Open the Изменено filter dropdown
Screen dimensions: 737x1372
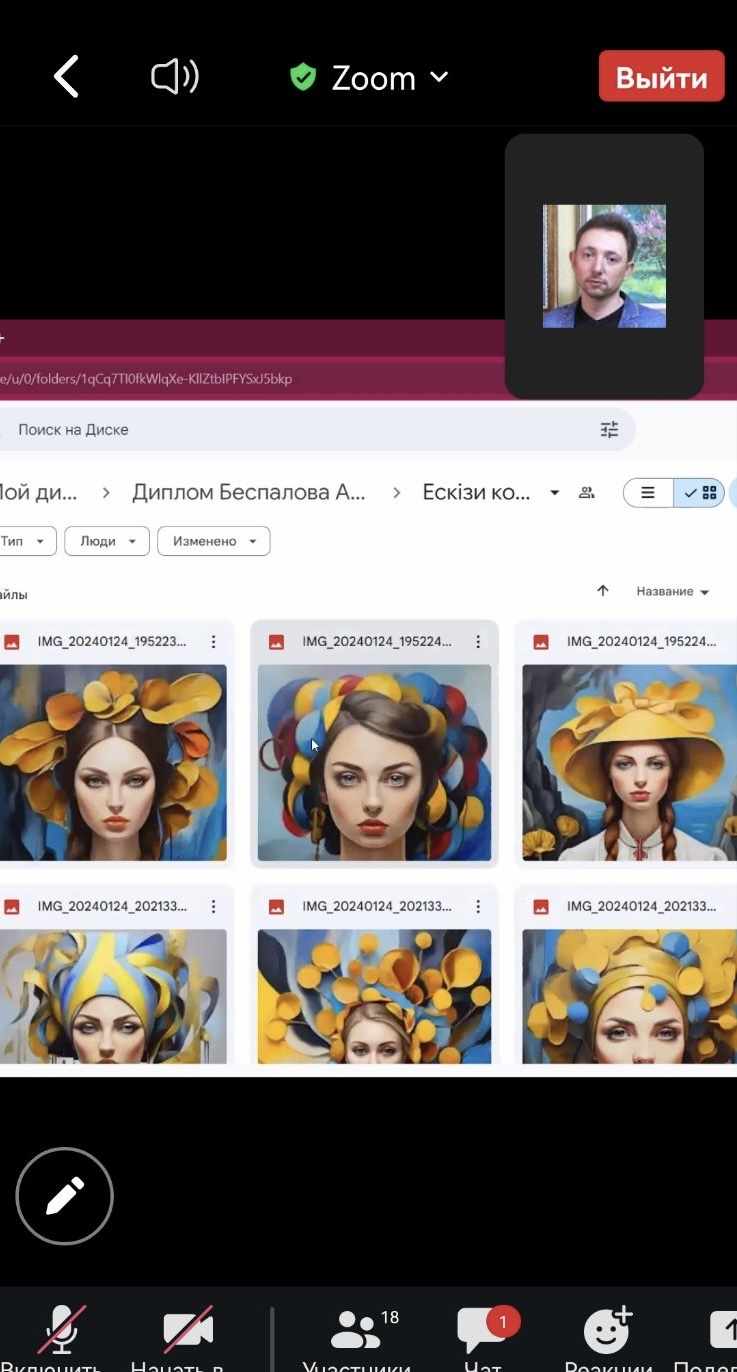214,541
